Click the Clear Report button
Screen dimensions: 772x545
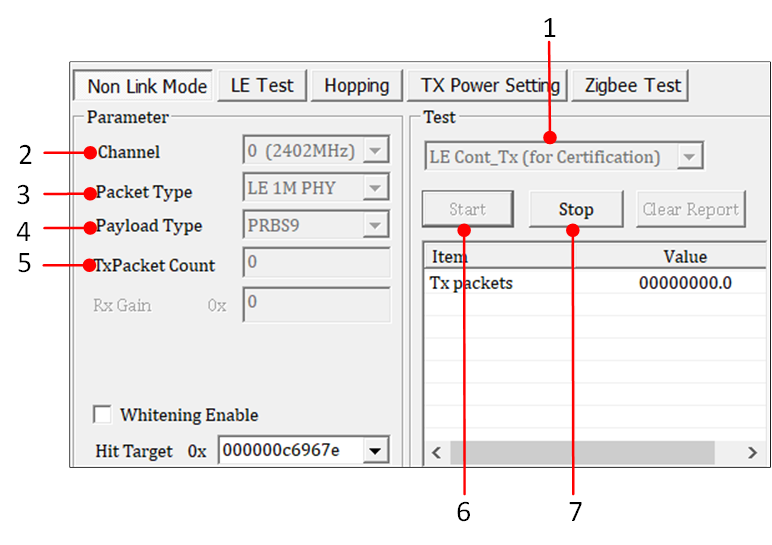(x=690, y=210)
